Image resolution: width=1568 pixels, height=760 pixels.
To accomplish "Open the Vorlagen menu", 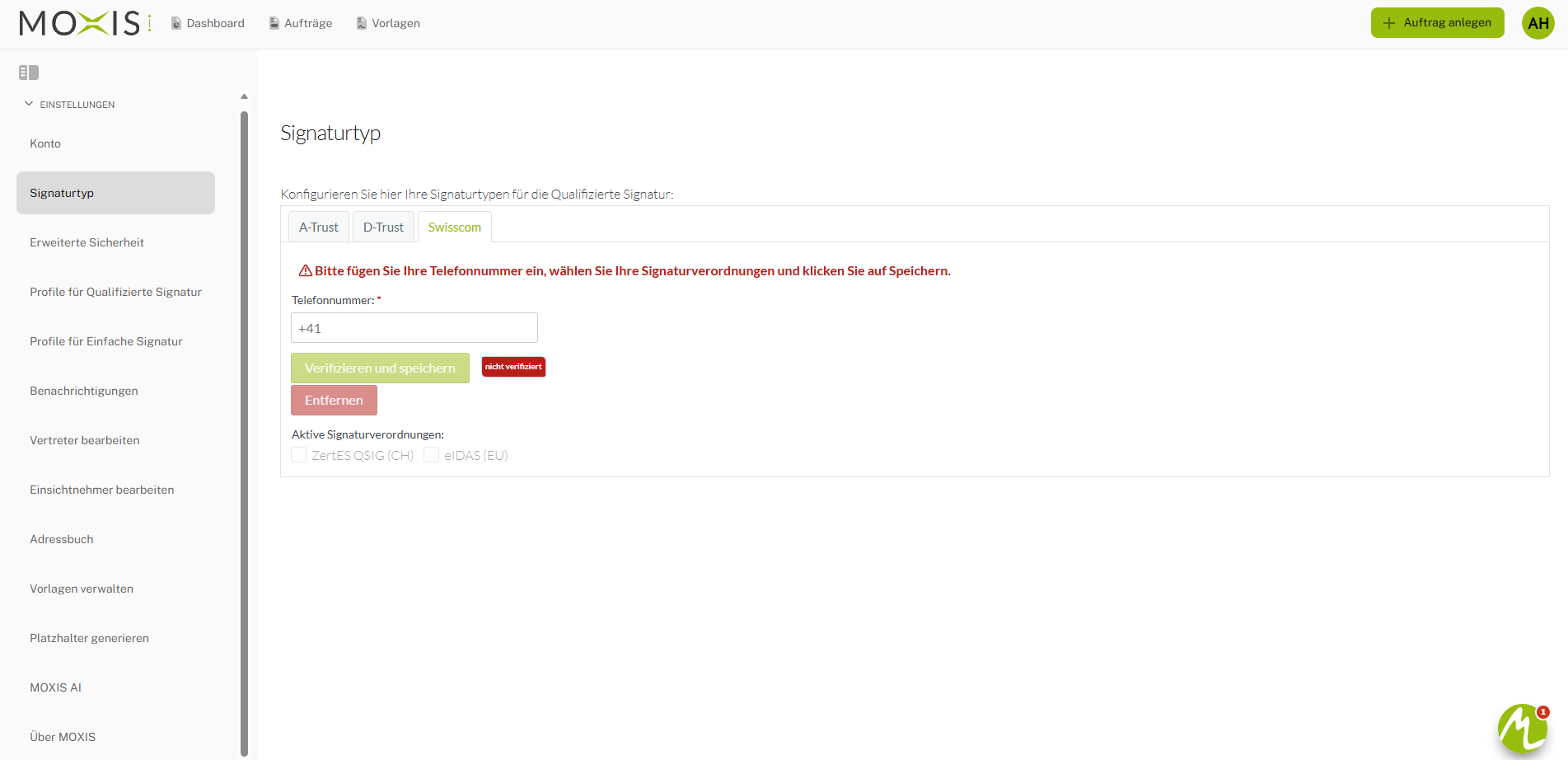I will (x=388, y=23).
